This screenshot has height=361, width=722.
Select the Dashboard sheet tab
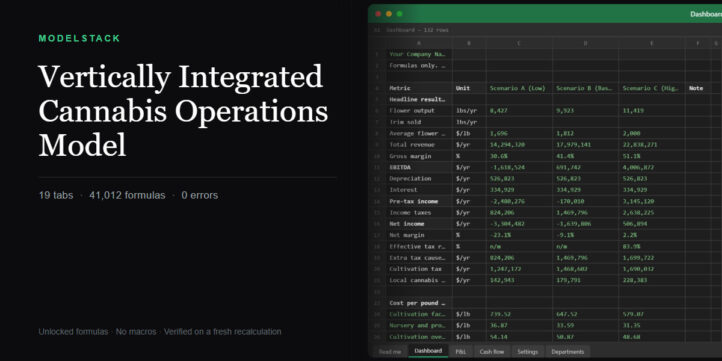coord(428,351)
